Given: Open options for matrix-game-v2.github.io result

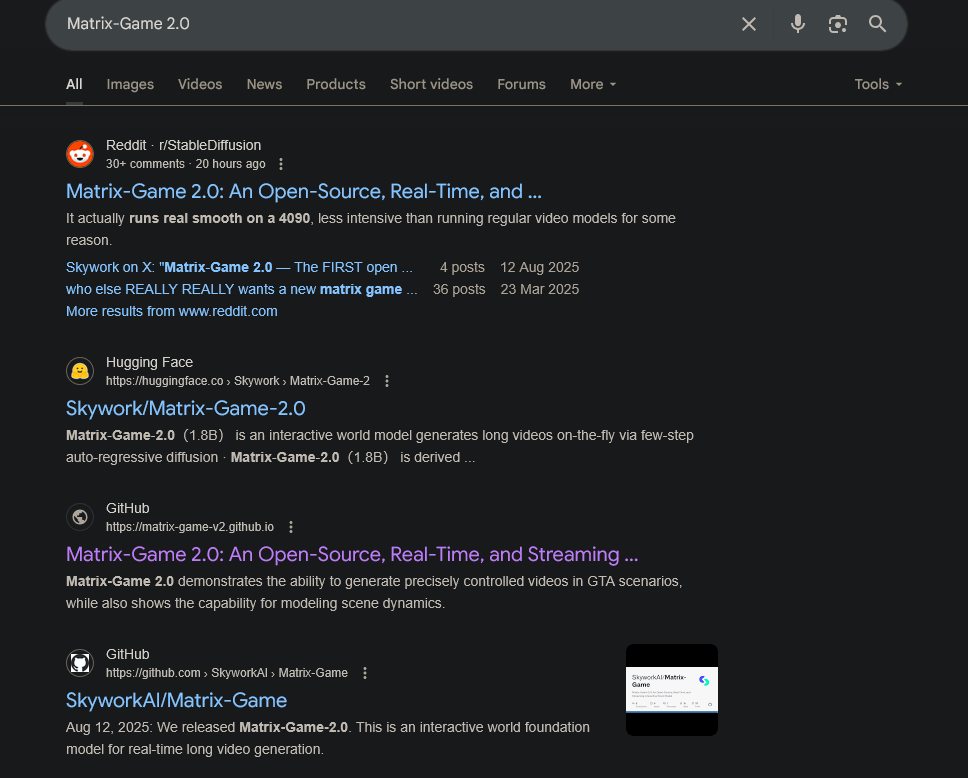Looking at the screenshot, I should pyautogui.click(x=291, y=527).
